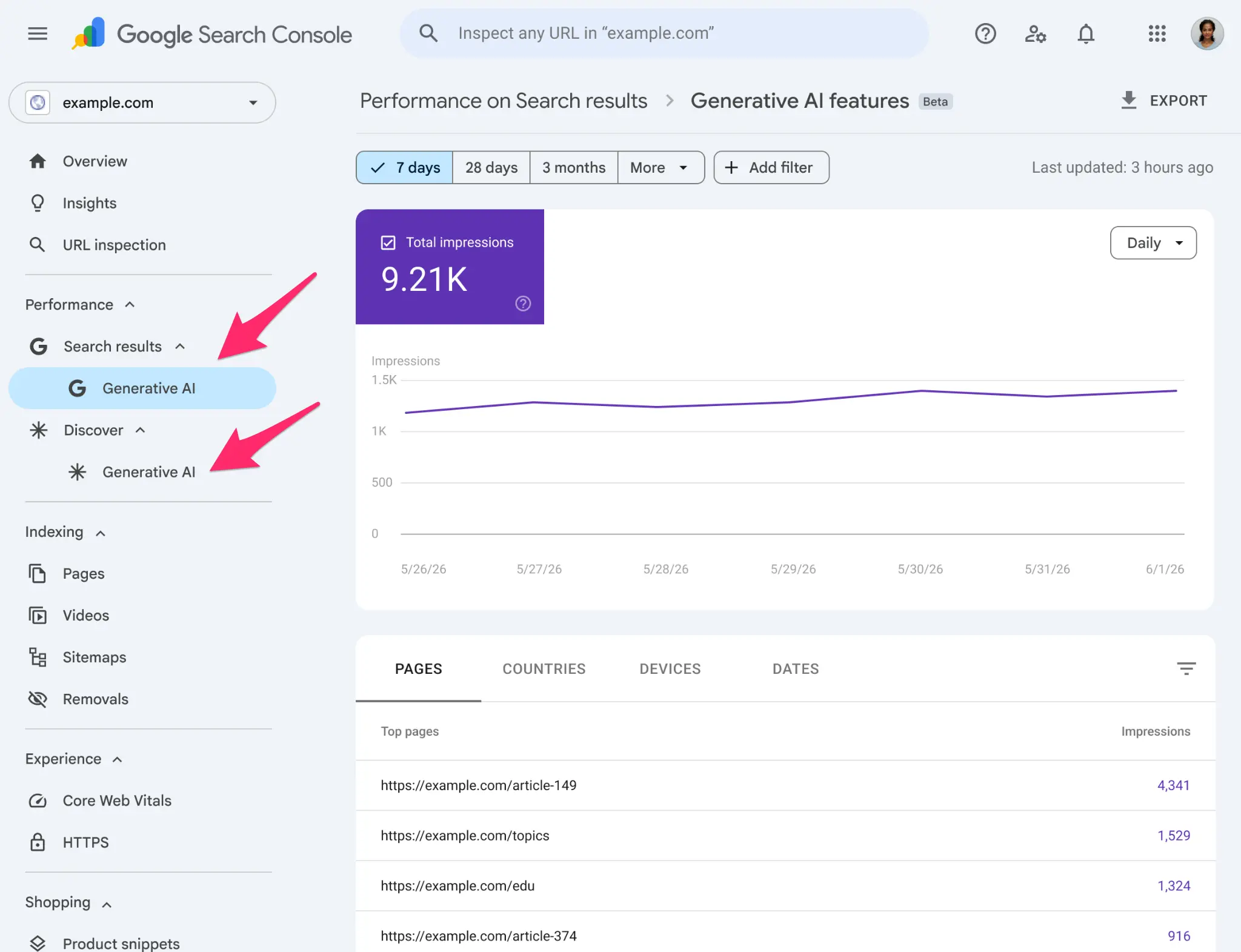This screenshot has width=1241, height=952.
Task: Open the article-374 page row
Action: [x=785, y=932]
